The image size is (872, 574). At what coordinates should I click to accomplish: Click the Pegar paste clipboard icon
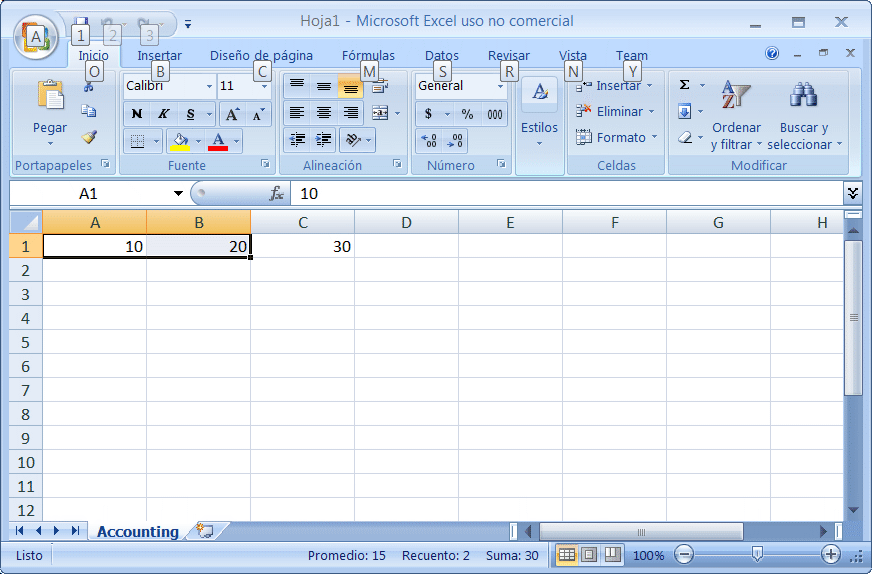pyautogui.click(x=50, y=95)
